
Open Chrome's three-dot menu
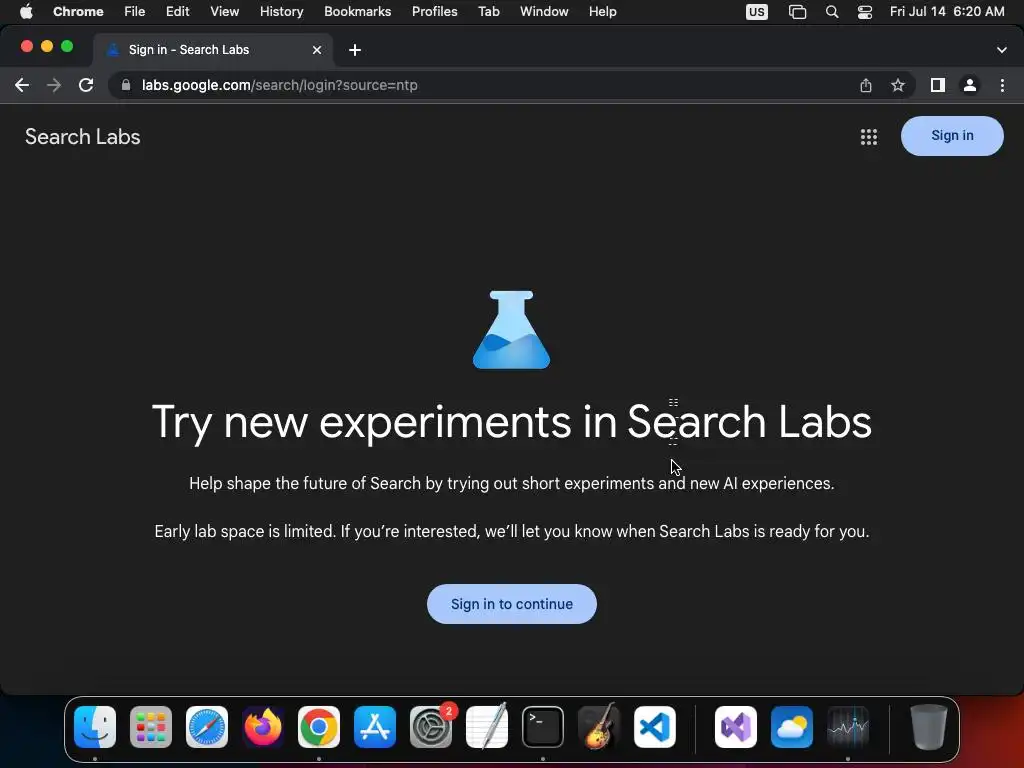point(1002,85)
